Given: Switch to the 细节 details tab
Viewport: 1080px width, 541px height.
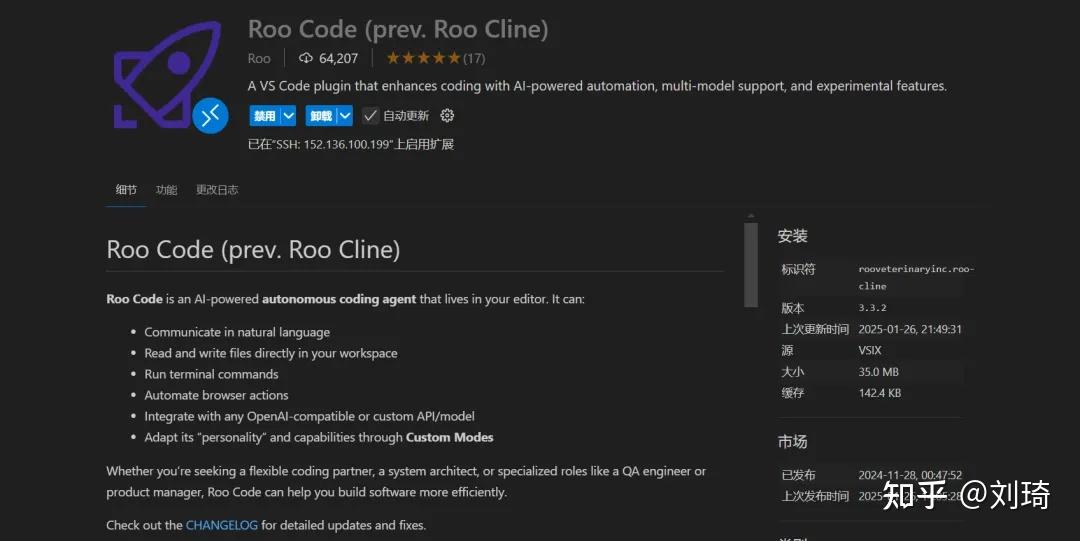Looking at the screenshot, I should point(126,190).
